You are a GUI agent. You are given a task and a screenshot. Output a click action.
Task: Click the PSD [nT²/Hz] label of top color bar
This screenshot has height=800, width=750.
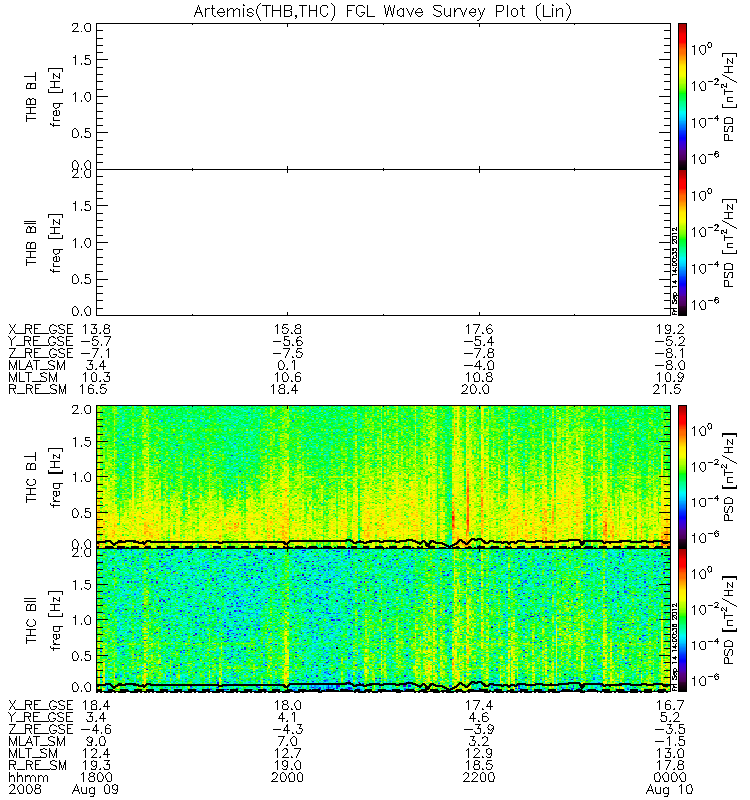[730, 96]
